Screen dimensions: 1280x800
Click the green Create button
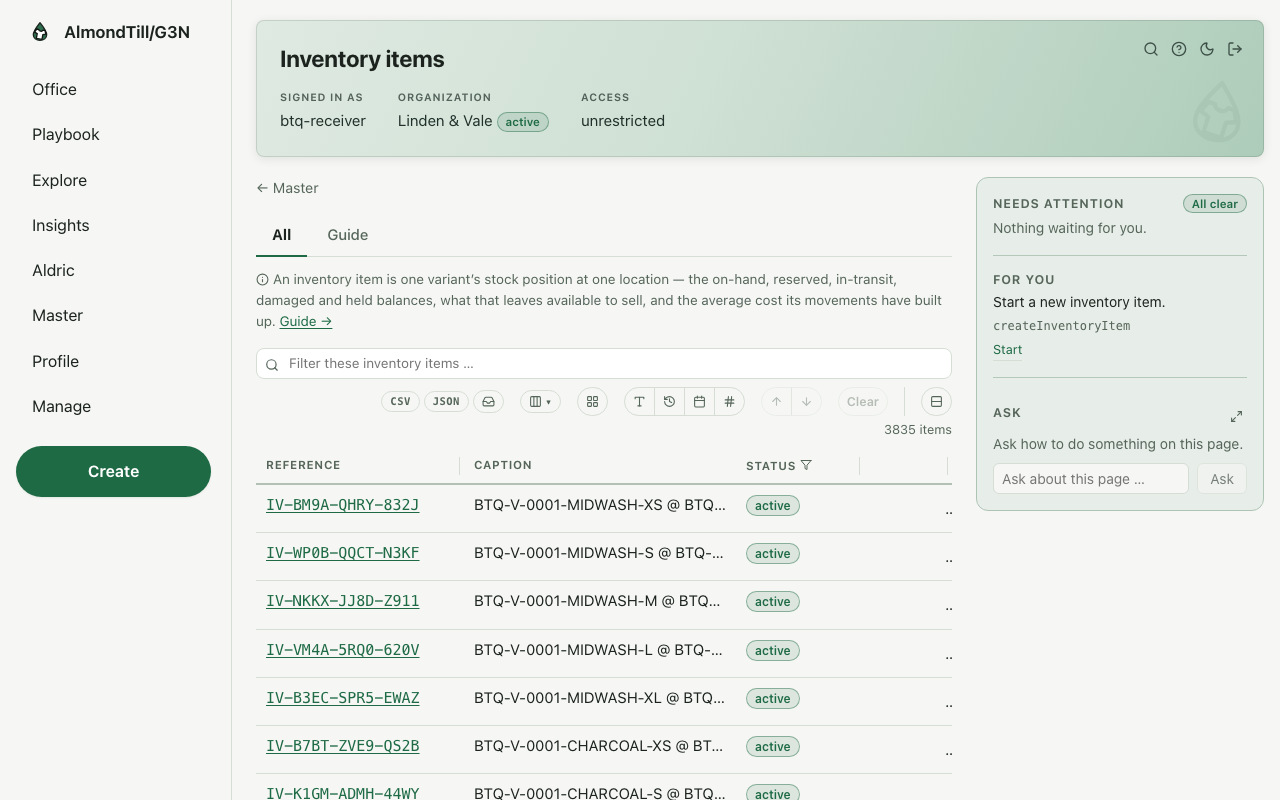point(113,472)
